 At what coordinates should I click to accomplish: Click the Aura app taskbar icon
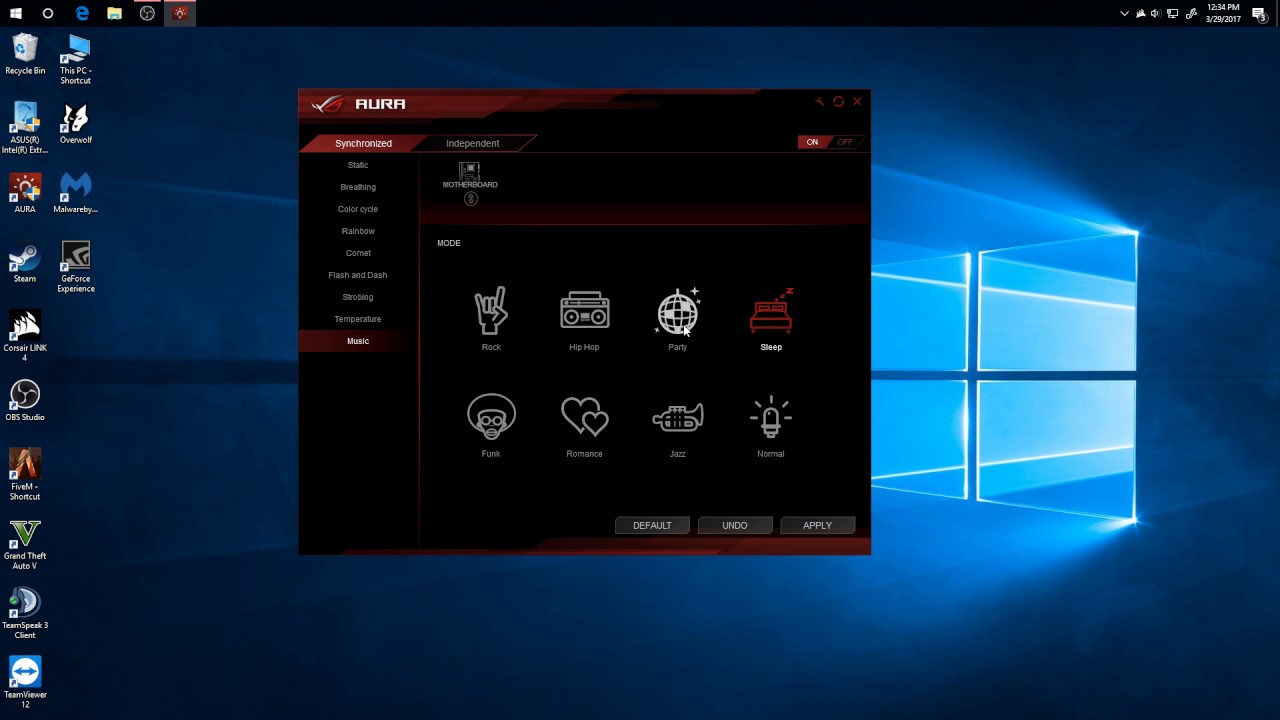click(x=180, y=13)
